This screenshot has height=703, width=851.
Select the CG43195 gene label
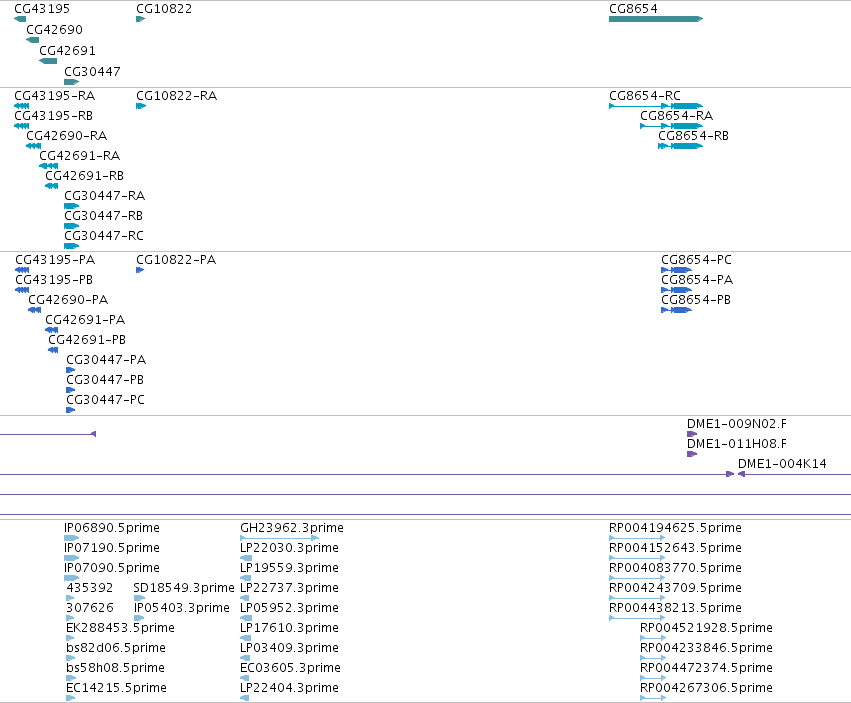42,9
